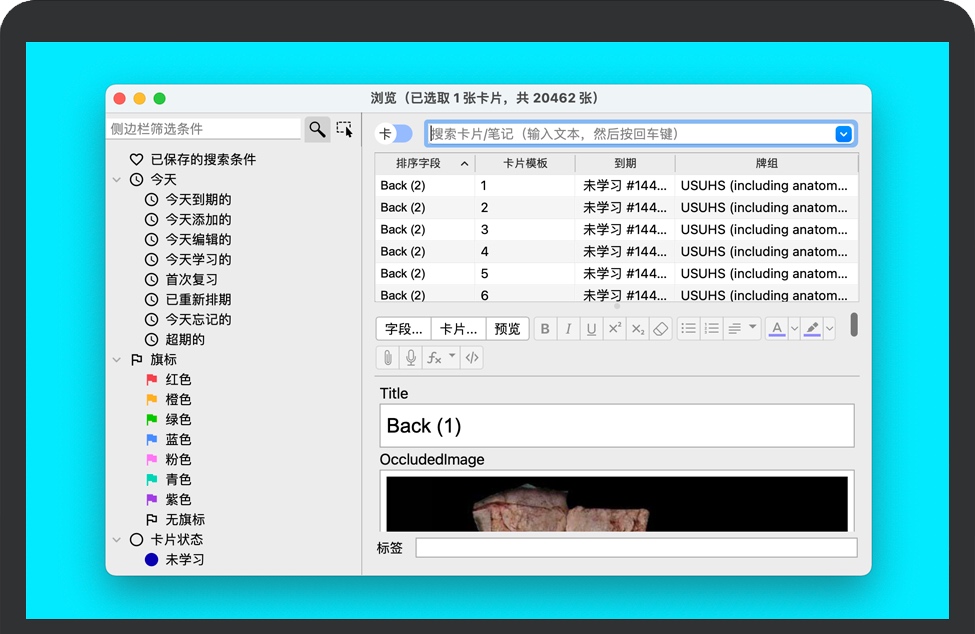Open the text highlight color dropdown arrow
Screen dimensions: 975x634
click(829, 329)
